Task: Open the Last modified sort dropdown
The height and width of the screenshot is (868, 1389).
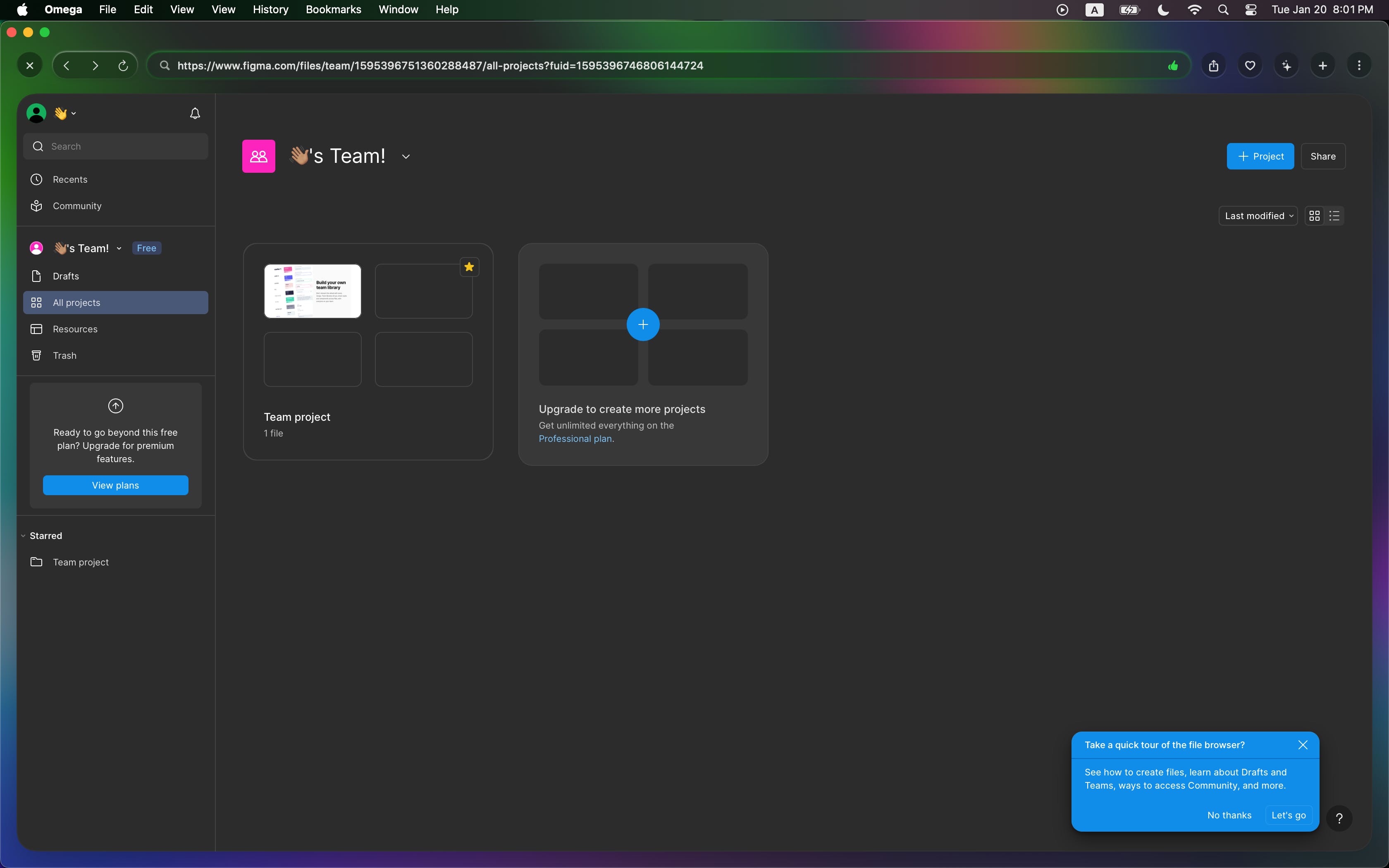Action: pos(1258,216)
